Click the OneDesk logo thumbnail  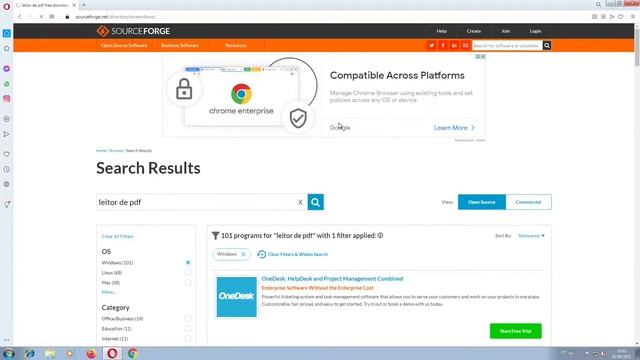coord(237,297)
